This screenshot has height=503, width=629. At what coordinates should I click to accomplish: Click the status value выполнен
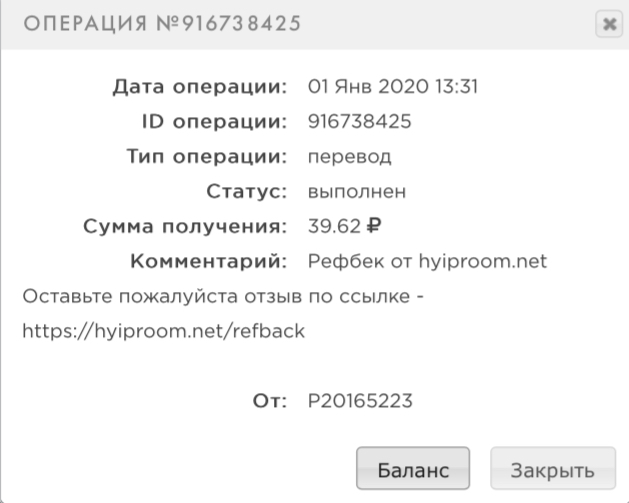tap(357, 191)
